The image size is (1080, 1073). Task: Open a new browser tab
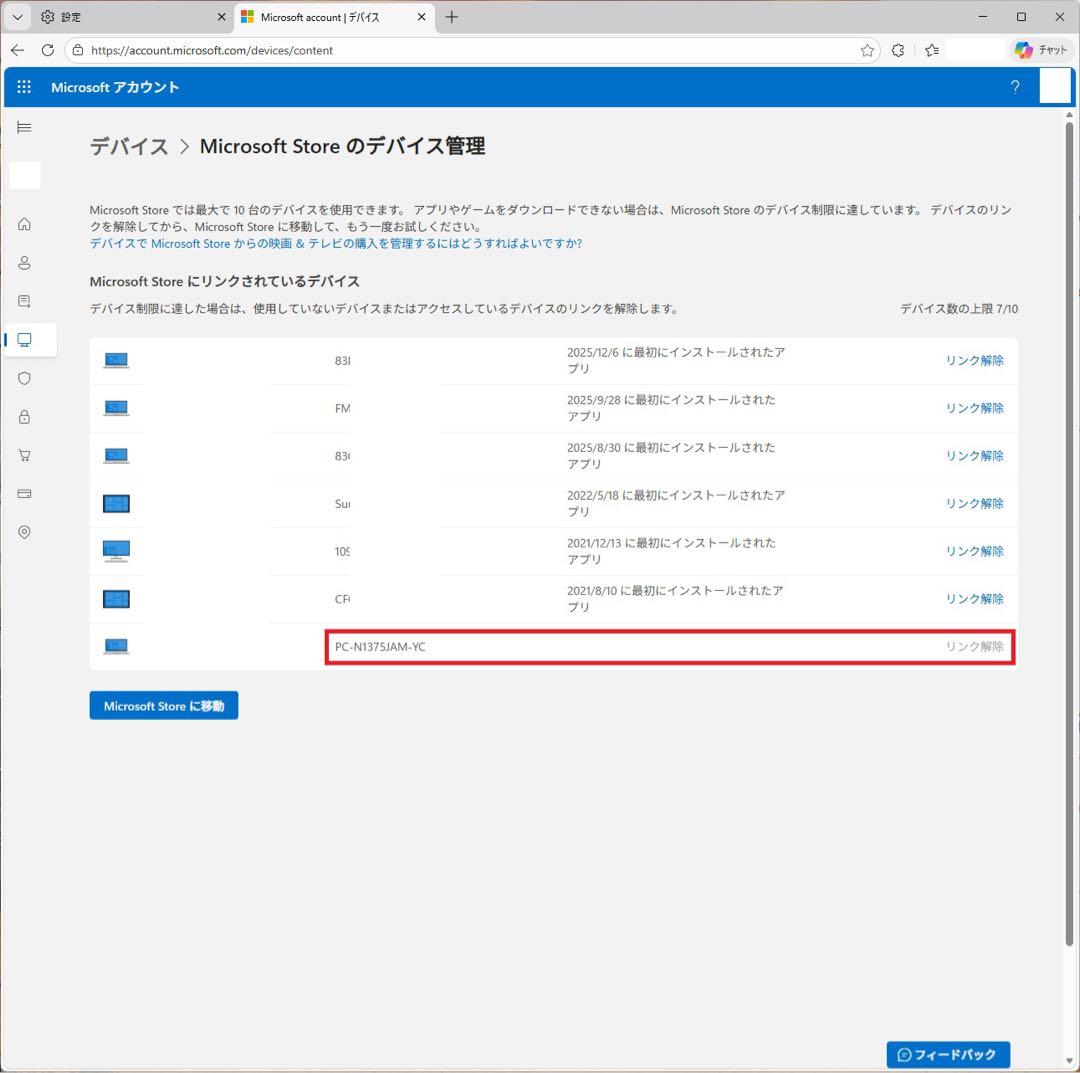454,17
